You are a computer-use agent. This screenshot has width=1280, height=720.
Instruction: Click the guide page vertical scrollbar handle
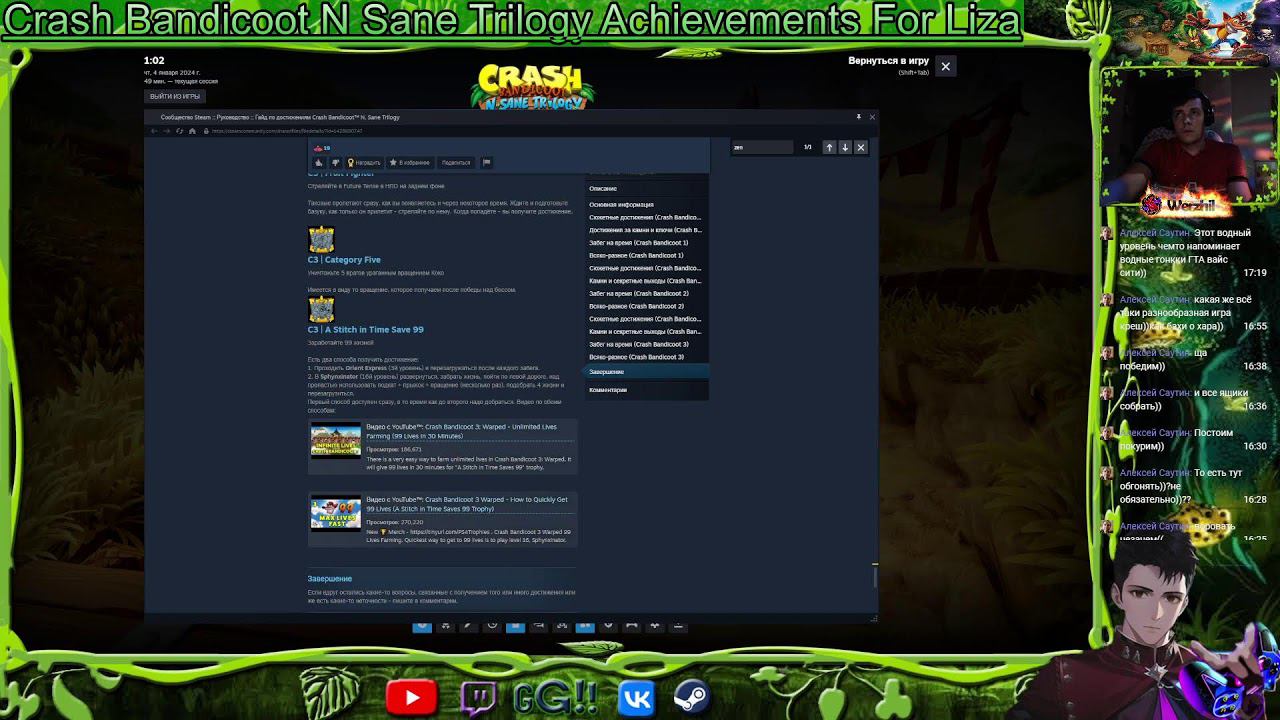tap(875, 575)
